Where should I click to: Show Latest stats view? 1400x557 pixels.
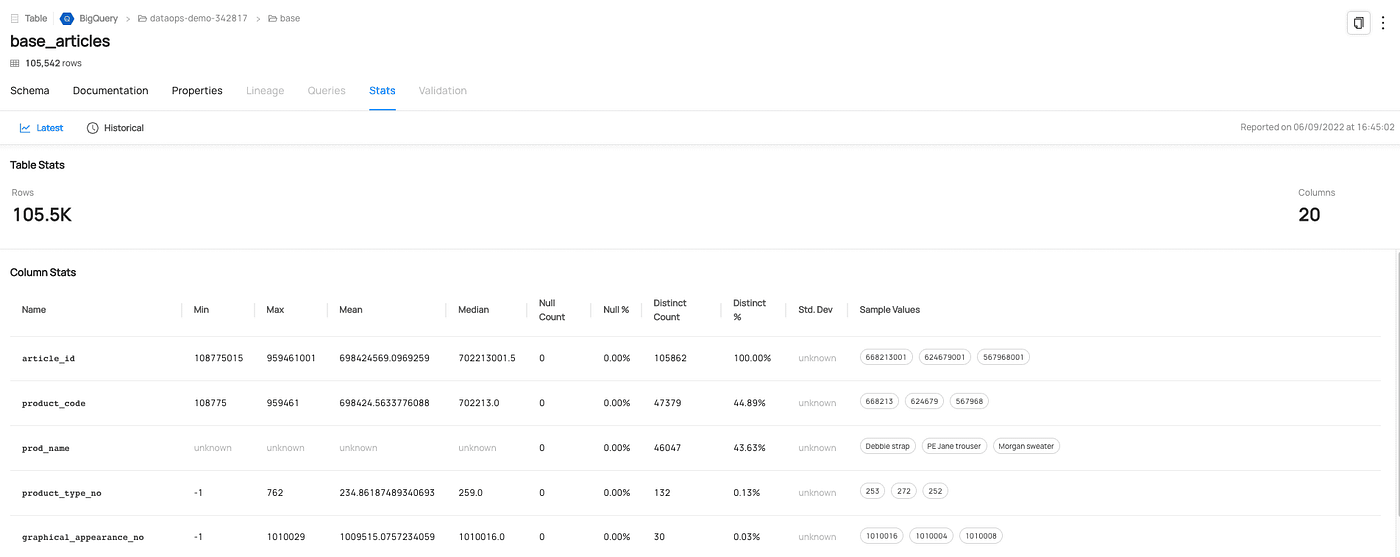point(41,128)
